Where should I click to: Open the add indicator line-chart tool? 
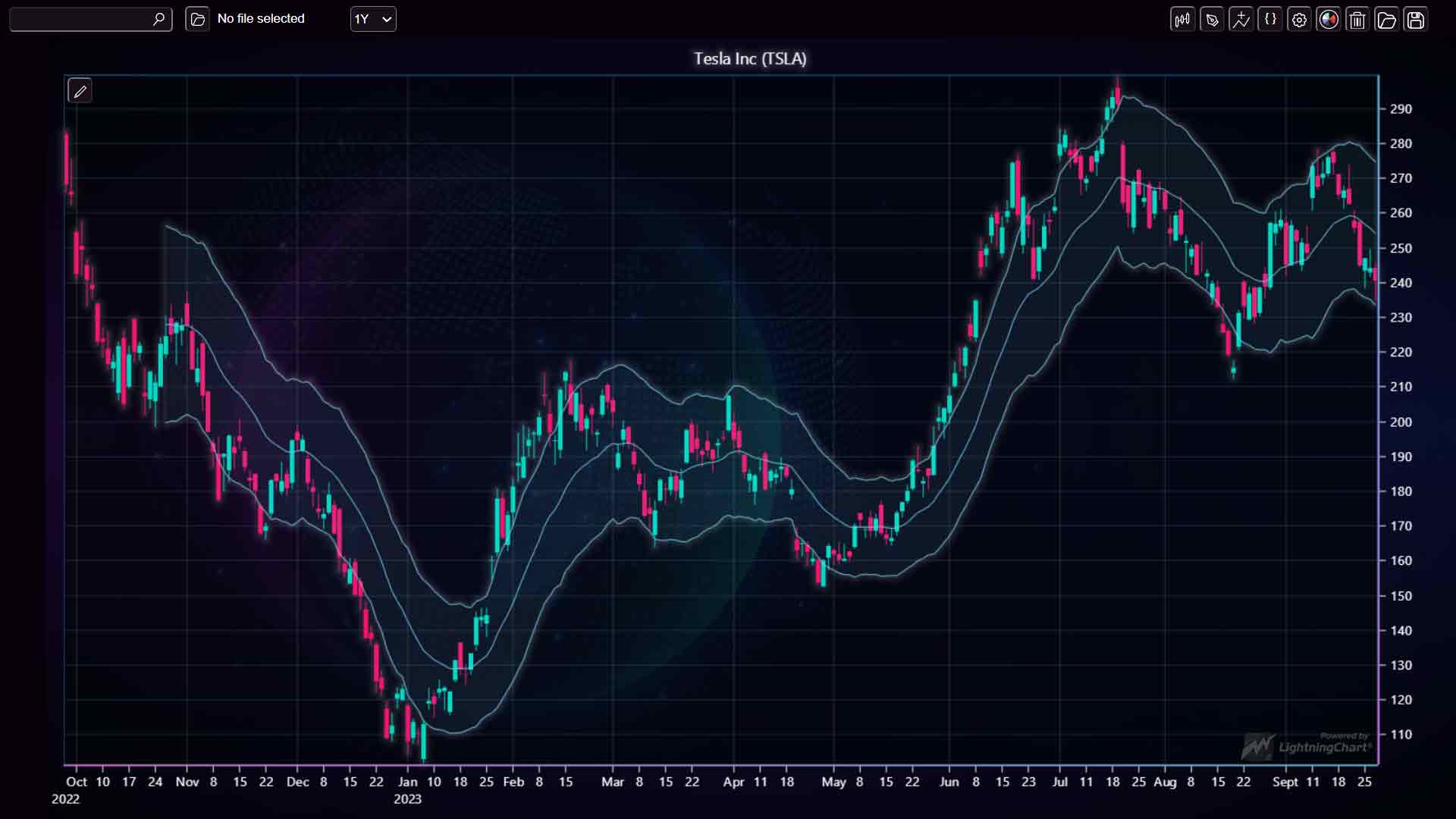click(x=1241, y=20)
